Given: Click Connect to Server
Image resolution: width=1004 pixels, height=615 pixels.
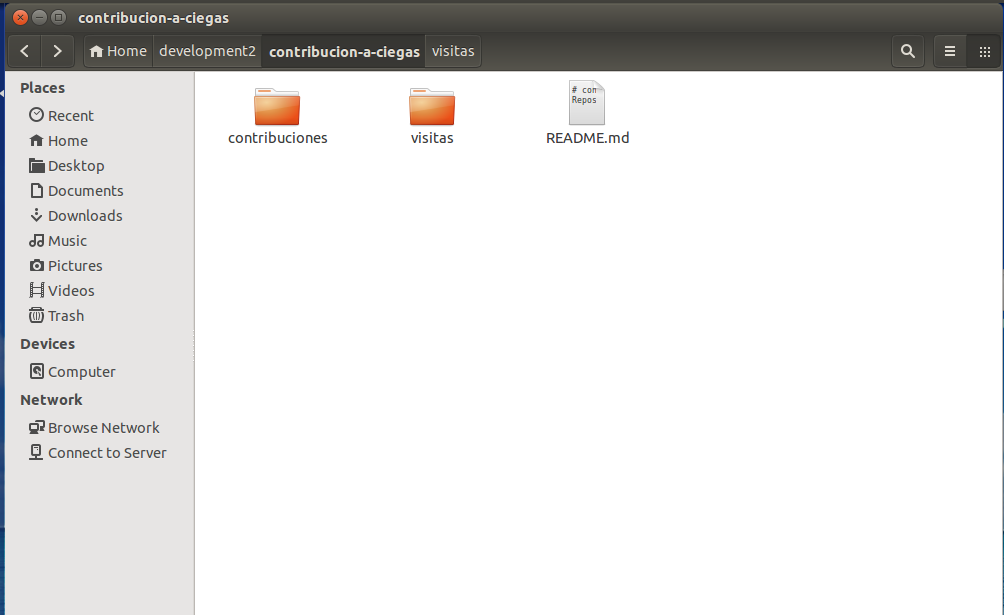Looking at the screenshot, I should pyautogui.click(x=106, y=453).
